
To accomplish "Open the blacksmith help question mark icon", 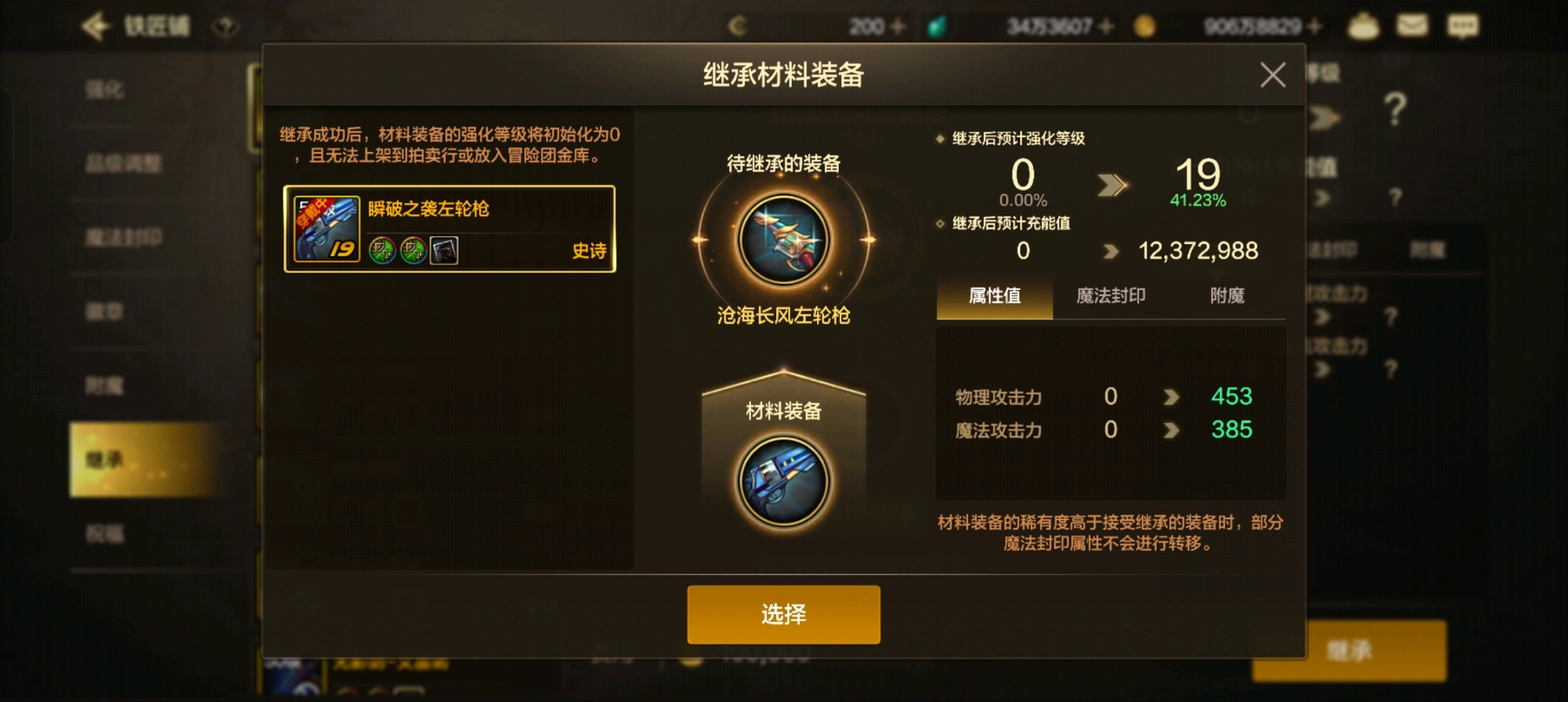I will coord(225,27).
